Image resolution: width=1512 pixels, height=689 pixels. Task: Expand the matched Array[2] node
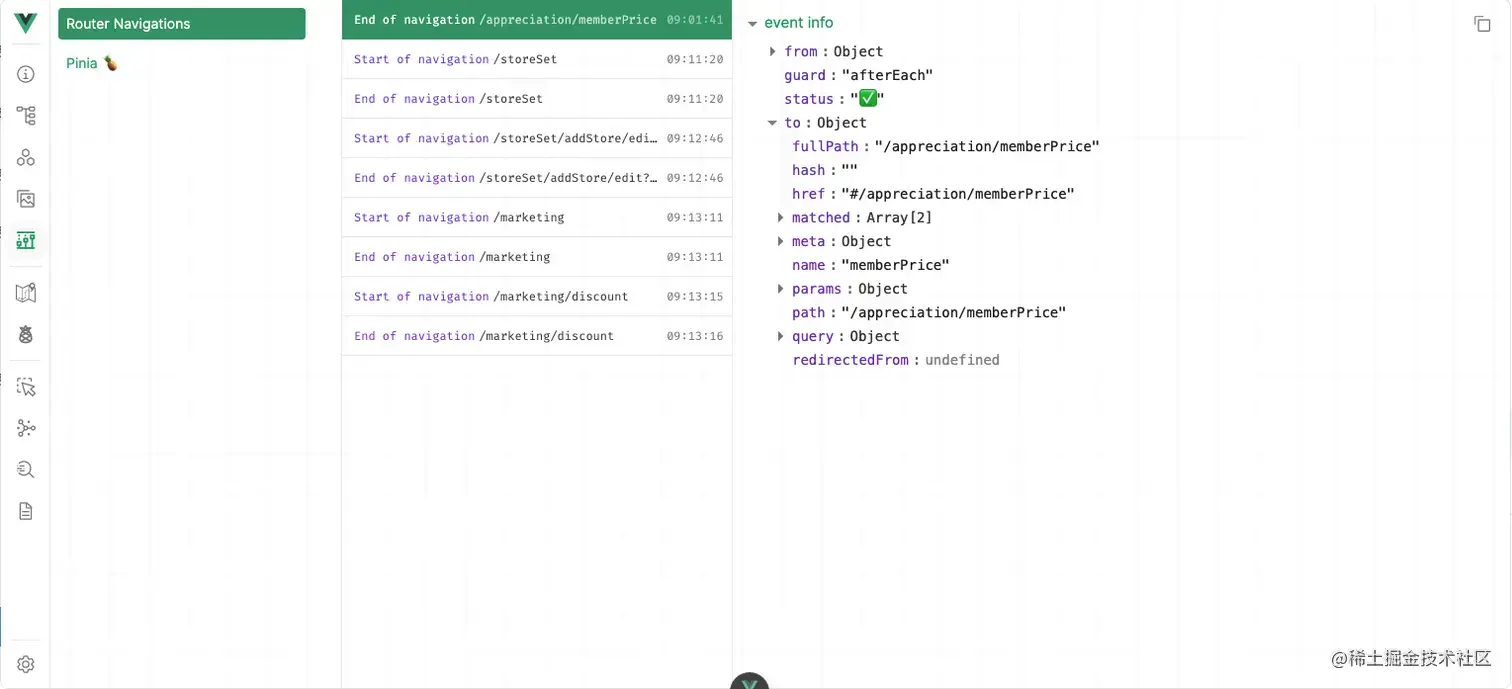click(781, 217)
